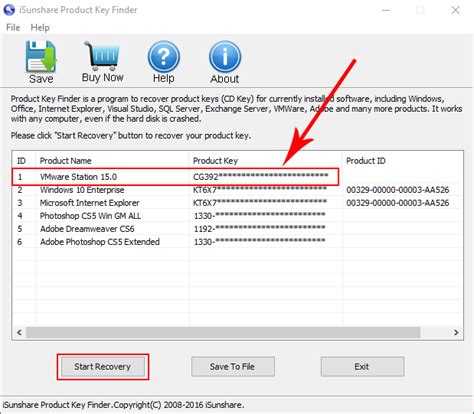Click the horizontal scrollbar left arrow
The image size is (474, 414).
point(19,332)
